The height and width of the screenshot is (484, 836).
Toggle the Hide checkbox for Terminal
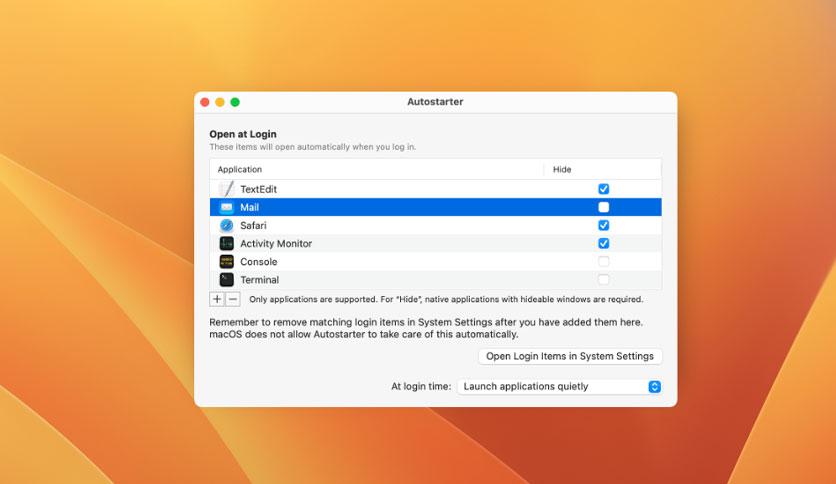point(604,280)
